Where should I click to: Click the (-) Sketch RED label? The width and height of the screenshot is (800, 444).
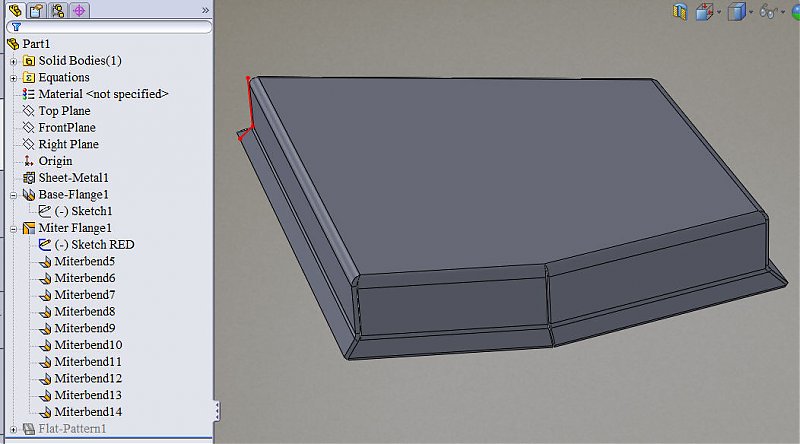click(94, 245)
